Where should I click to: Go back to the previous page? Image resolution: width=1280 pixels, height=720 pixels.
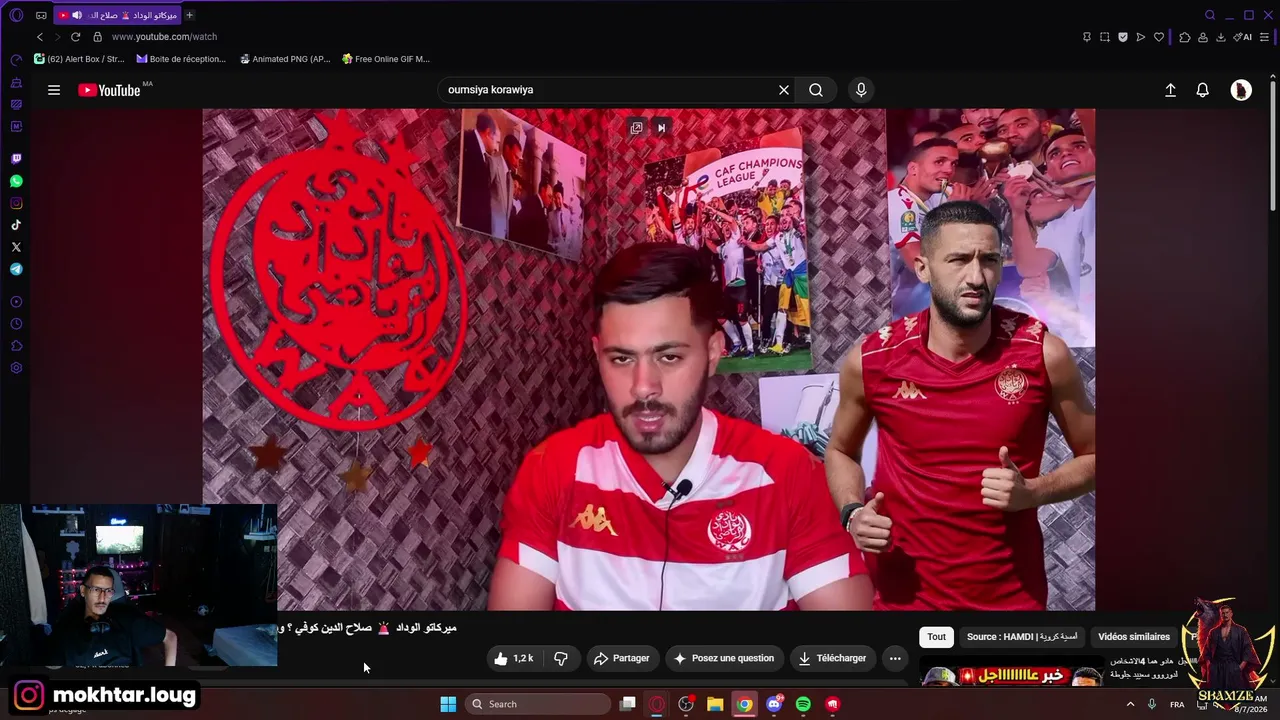click(40, 37)
